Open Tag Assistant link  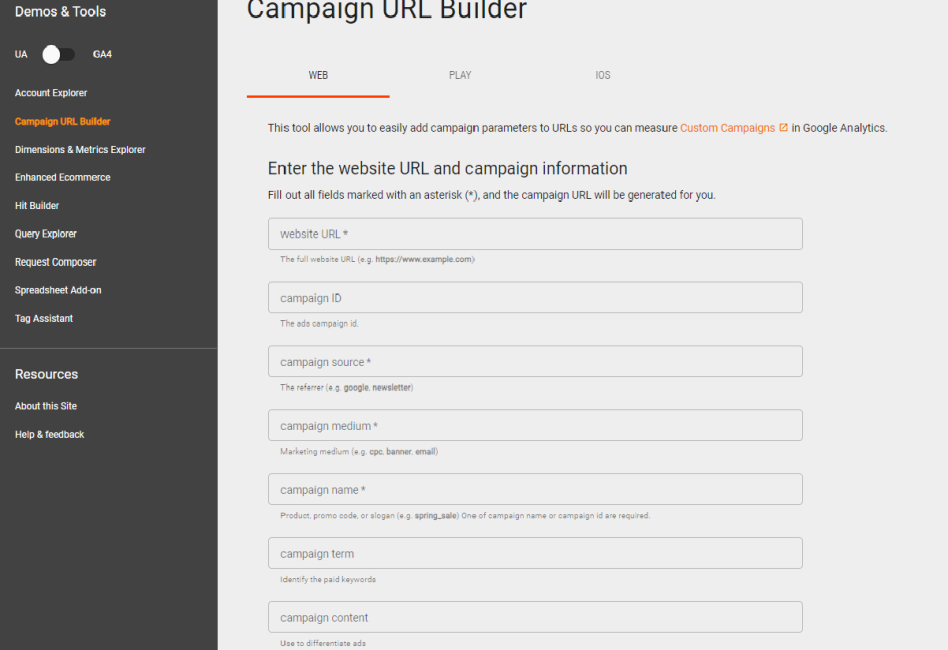(44, 319)
